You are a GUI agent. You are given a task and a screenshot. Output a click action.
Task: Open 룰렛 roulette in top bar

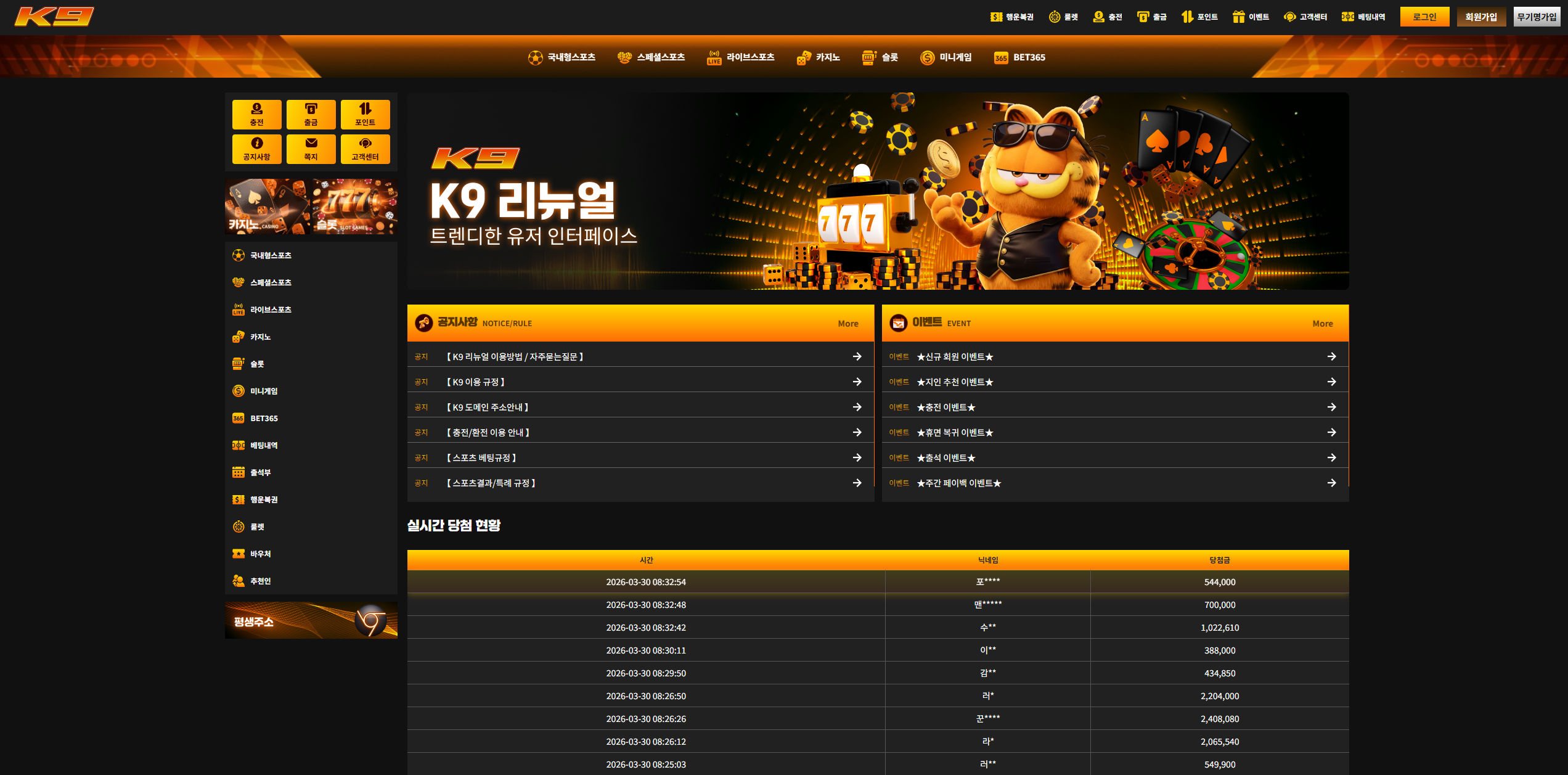click(x=1064, y=17)
